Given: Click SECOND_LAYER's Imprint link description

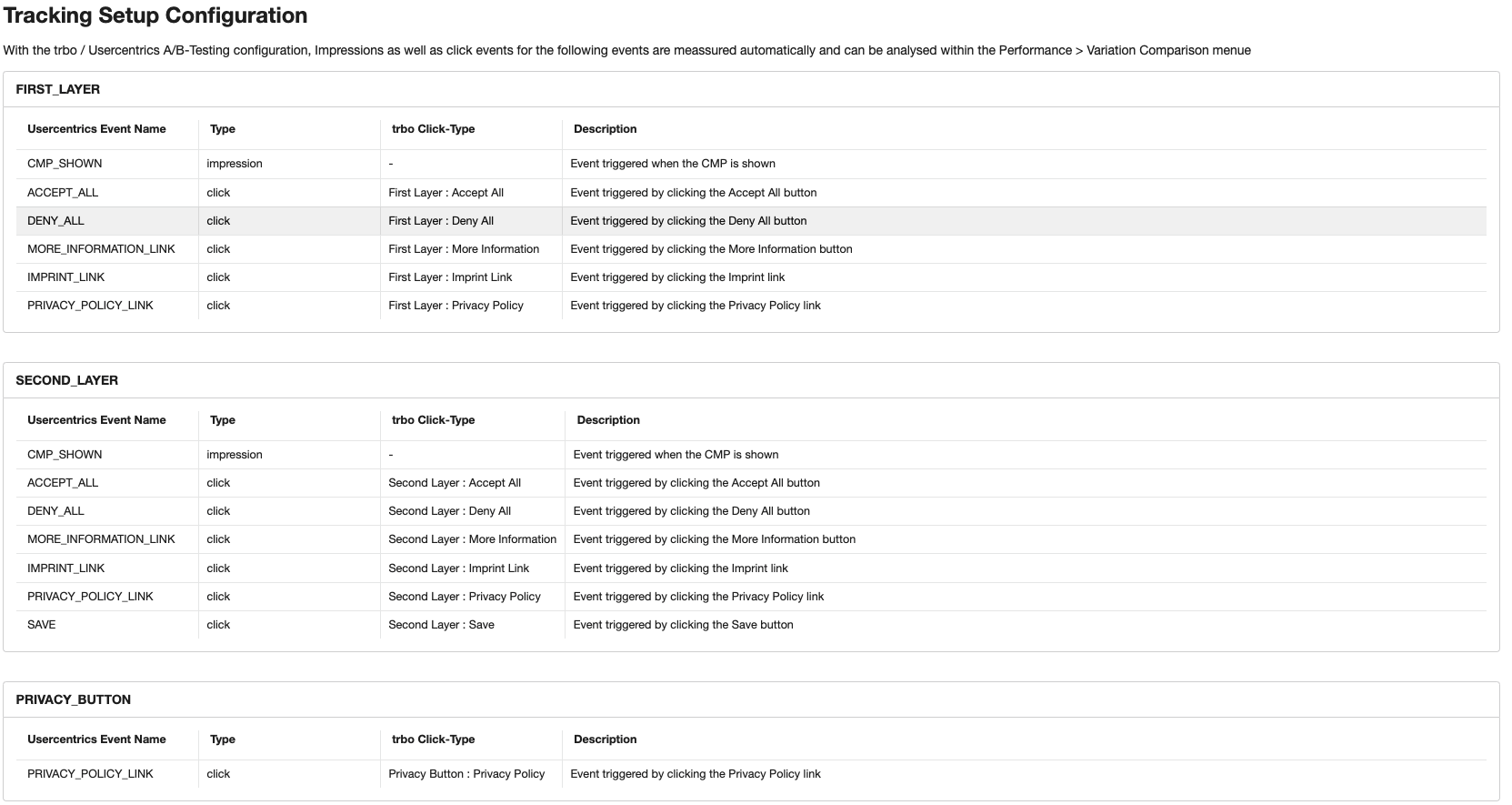Looking at the screenshot, I should 681,569.
